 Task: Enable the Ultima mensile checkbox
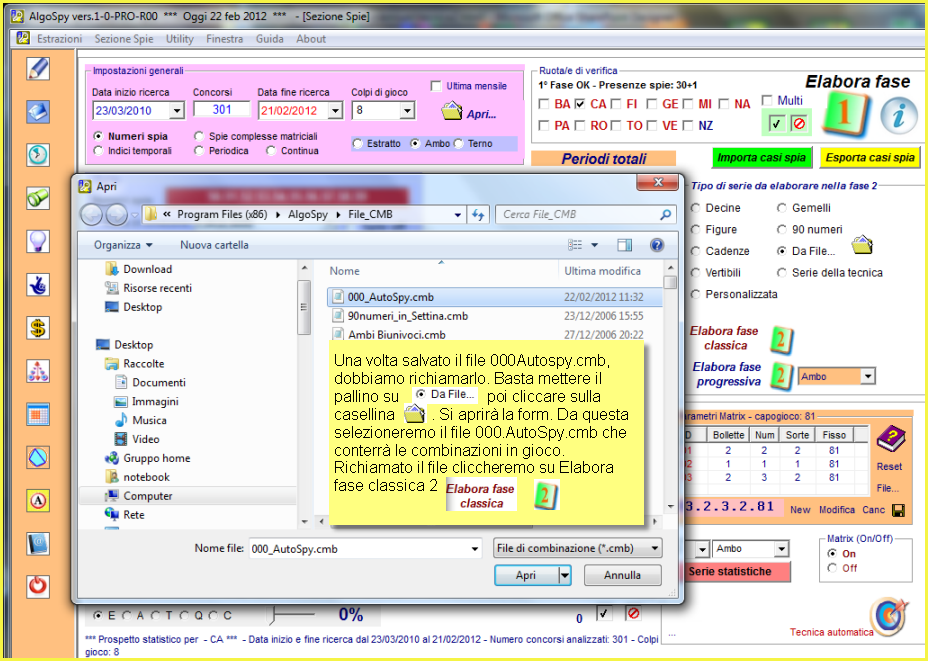(x=436, y=86)
